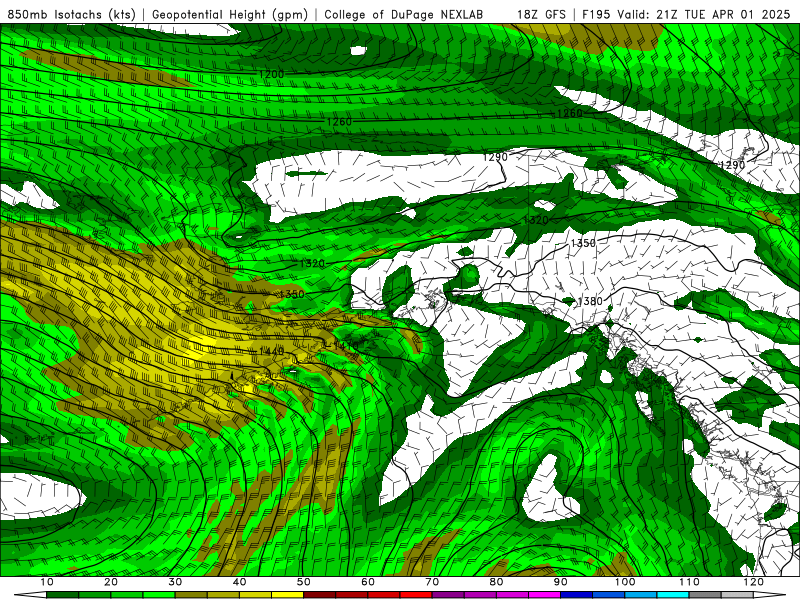
Task: Click the 'College of DuPage NEXLAB' header text
Action: pos(404,14)
